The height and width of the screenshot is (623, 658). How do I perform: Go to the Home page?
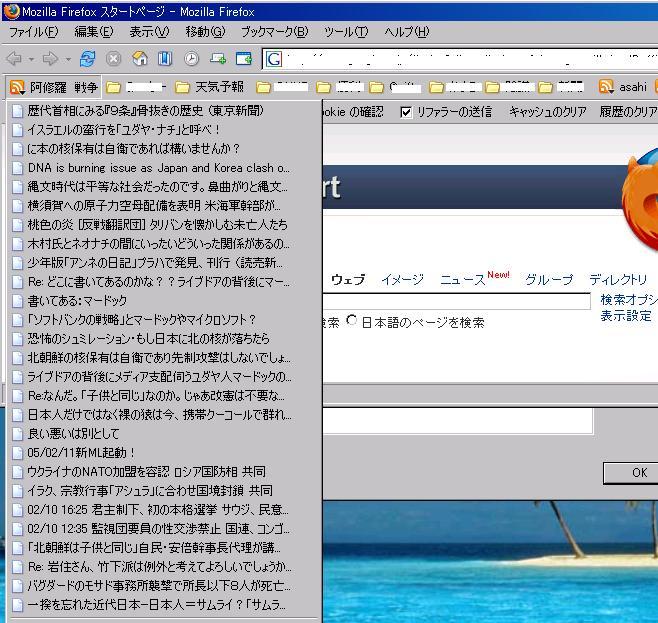click(x=140, y=59)
